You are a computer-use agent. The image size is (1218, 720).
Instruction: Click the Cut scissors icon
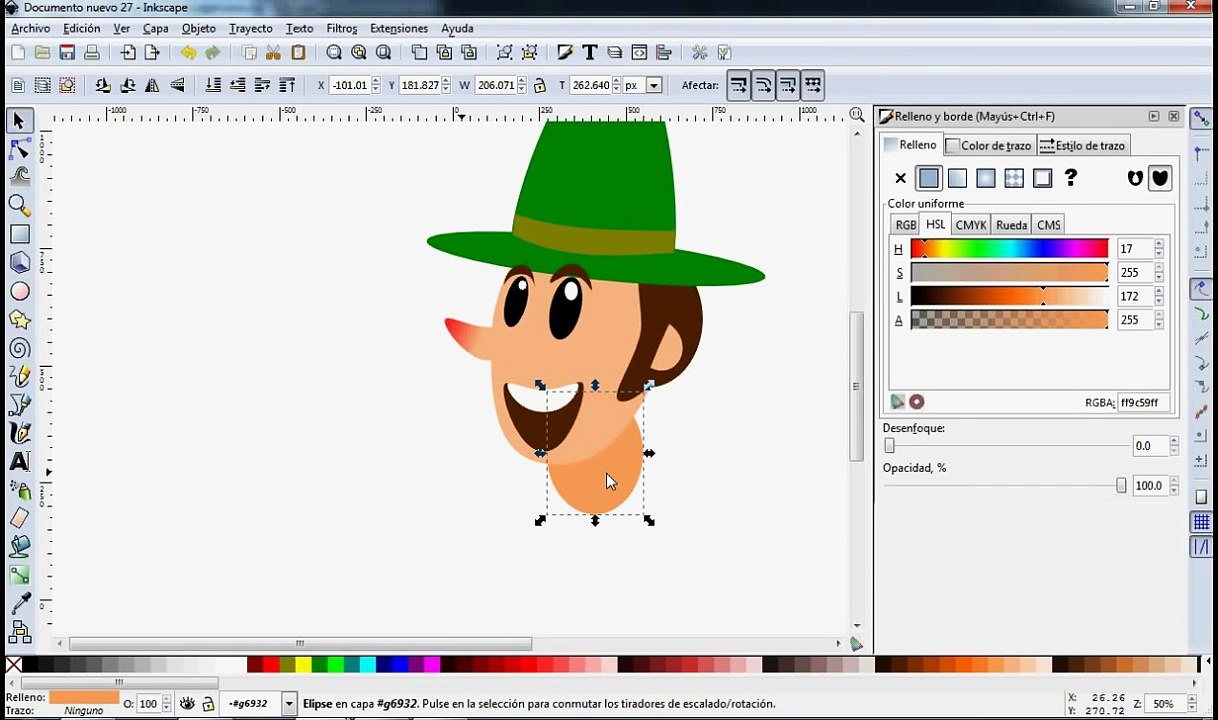[x=273, y=52]
